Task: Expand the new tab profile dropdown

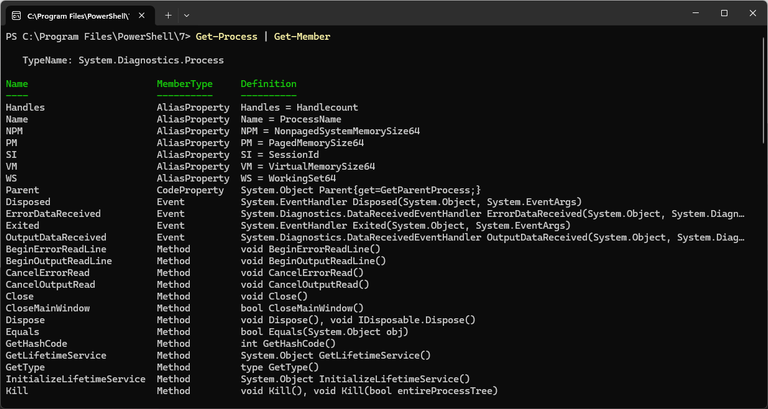Action: click(x=187, y=16)
